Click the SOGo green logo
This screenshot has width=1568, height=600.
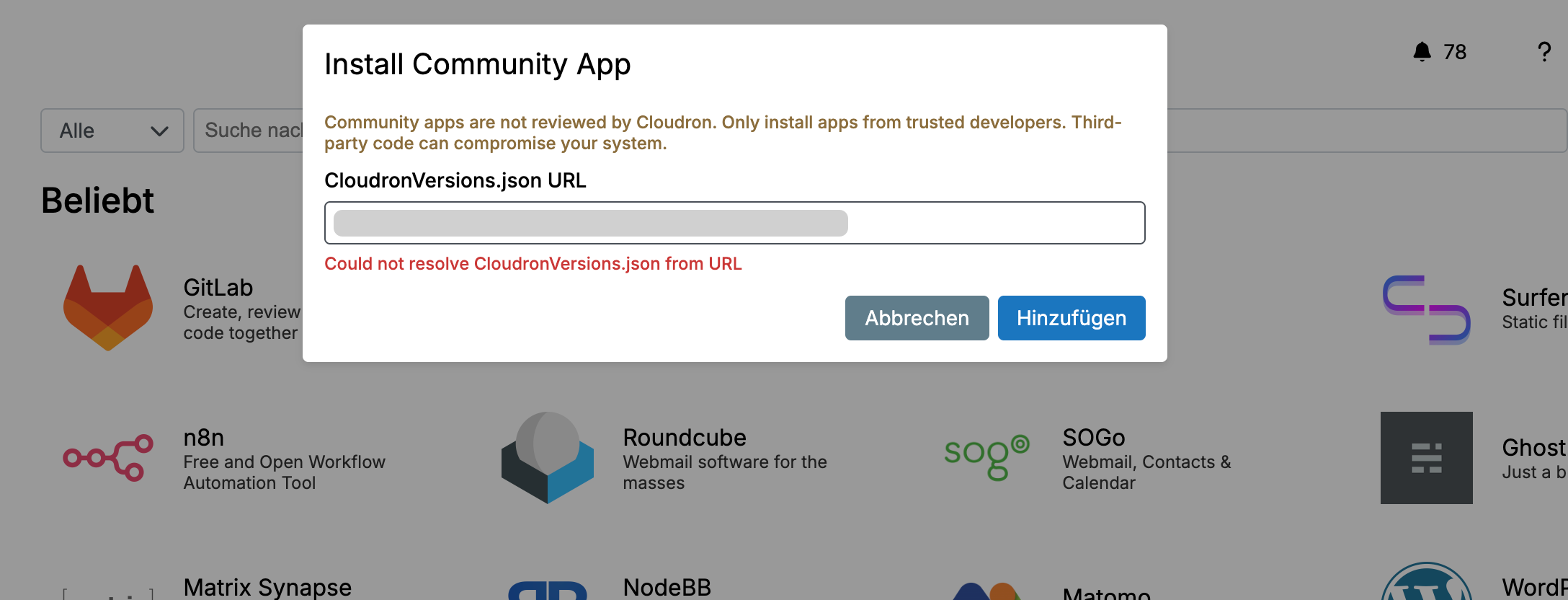(x=987, y=458)
